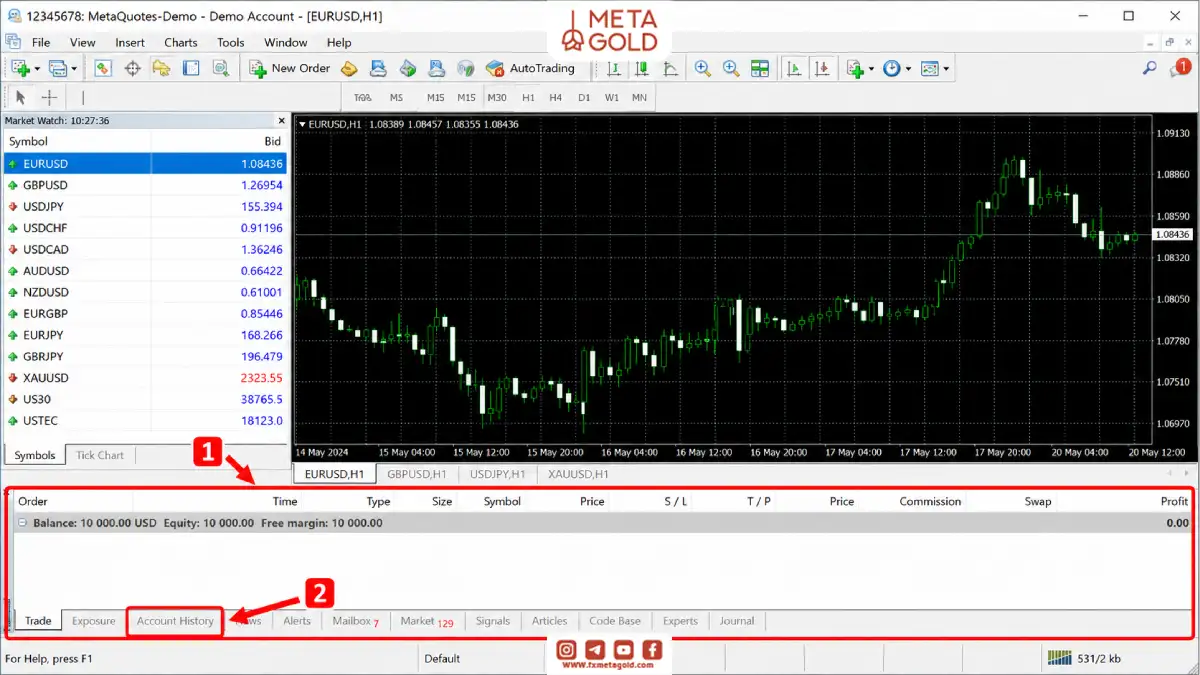Open the Strategy Tester icon
This screenshot has width=1200, height=675.
click(x=220, y=68)
